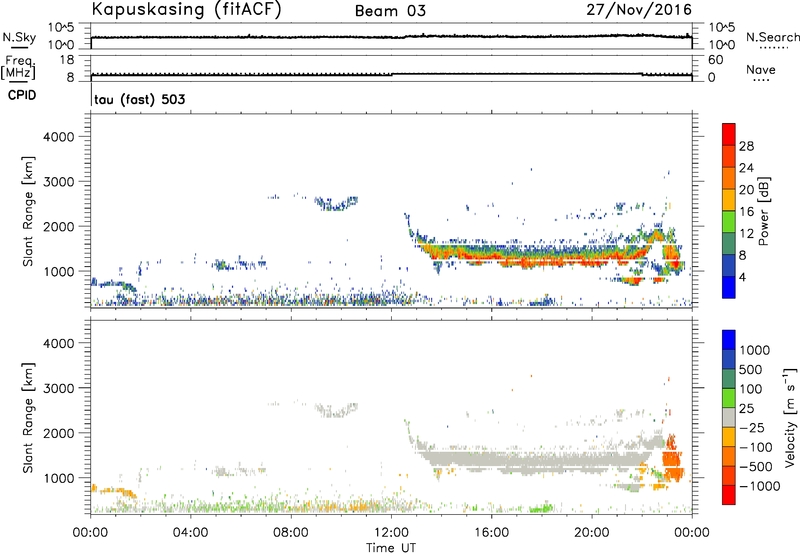The image size is (800, 554).
Task: Click the 'Freq. [MHz]' axis label
Action: [18, 68]
